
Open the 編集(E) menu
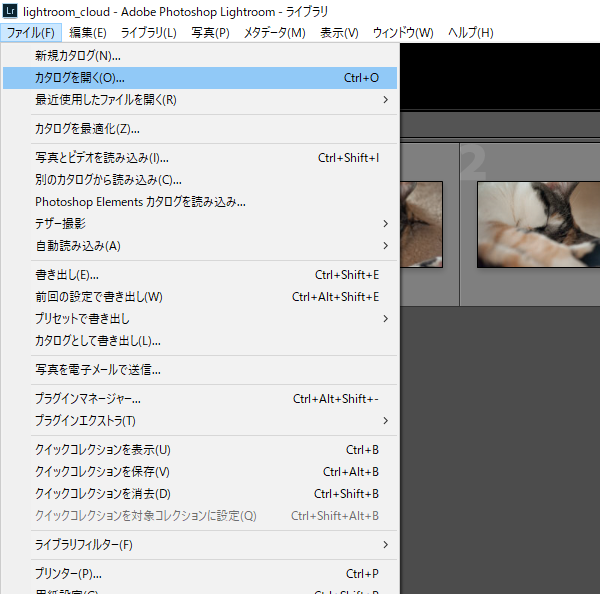(87, 33)
